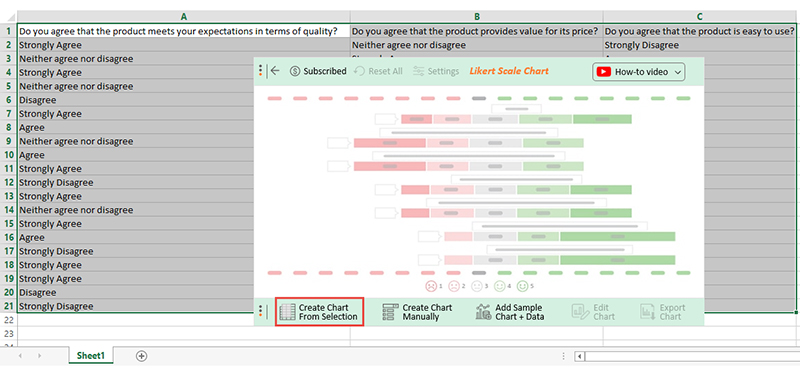This screenshot has height=376, width=800.
Task: Click top panel drag handle dots
Action: tap(261, 70)
